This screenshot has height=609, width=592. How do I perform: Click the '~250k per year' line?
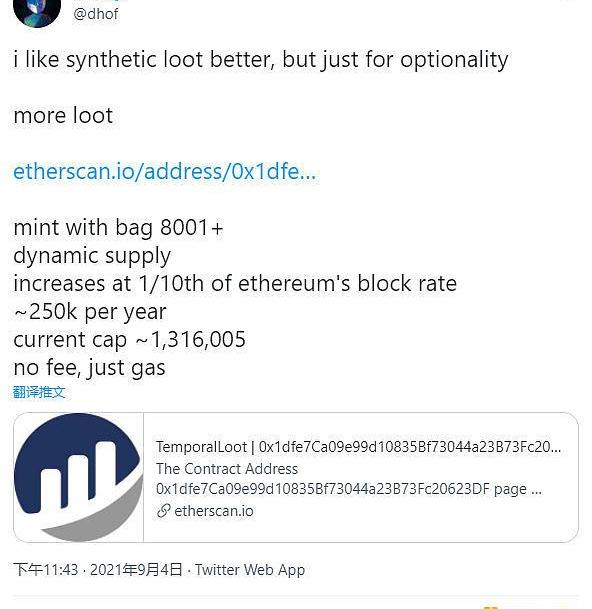(90, 312)
